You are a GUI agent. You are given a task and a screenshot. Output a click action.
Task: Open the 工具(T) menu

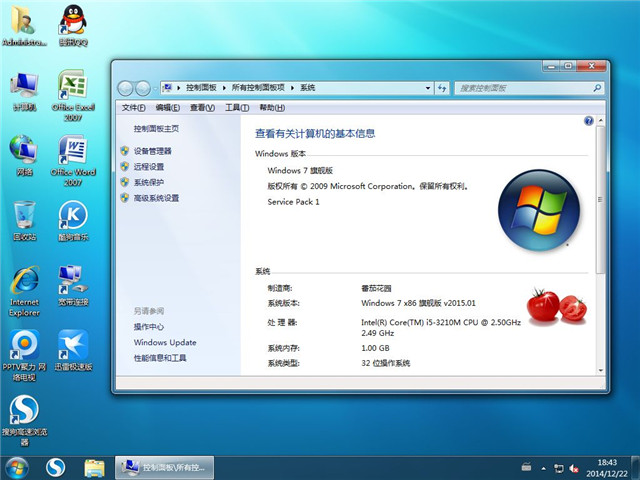pos(237,108)
